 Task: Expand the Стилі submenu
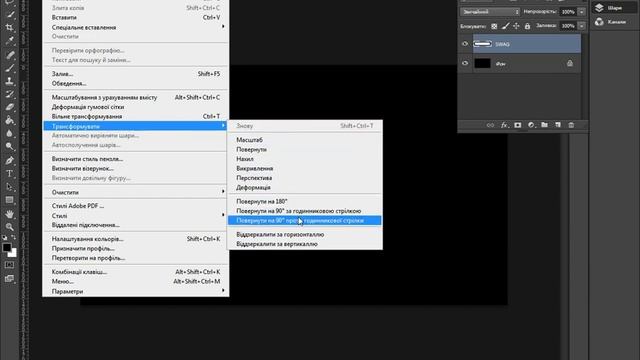[x=136, y=216]
